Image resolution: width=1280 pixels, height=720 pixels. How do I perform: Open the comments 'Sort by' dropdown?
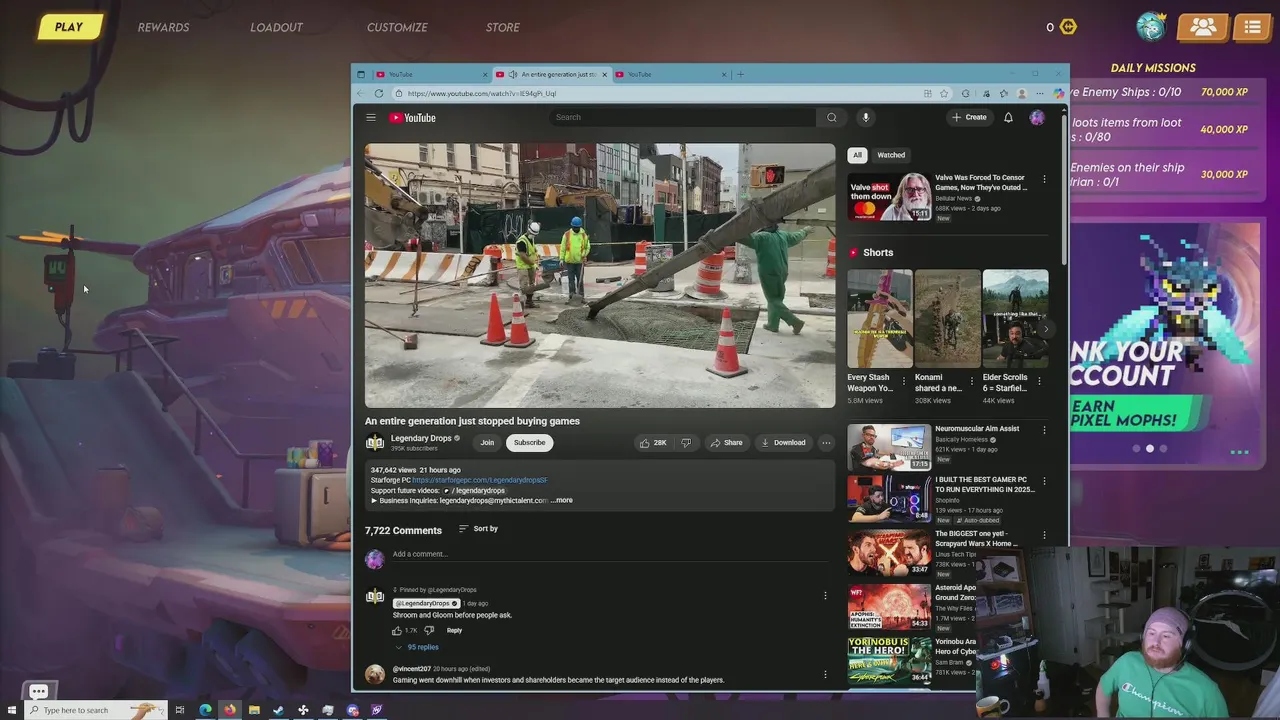click(478, 528)
